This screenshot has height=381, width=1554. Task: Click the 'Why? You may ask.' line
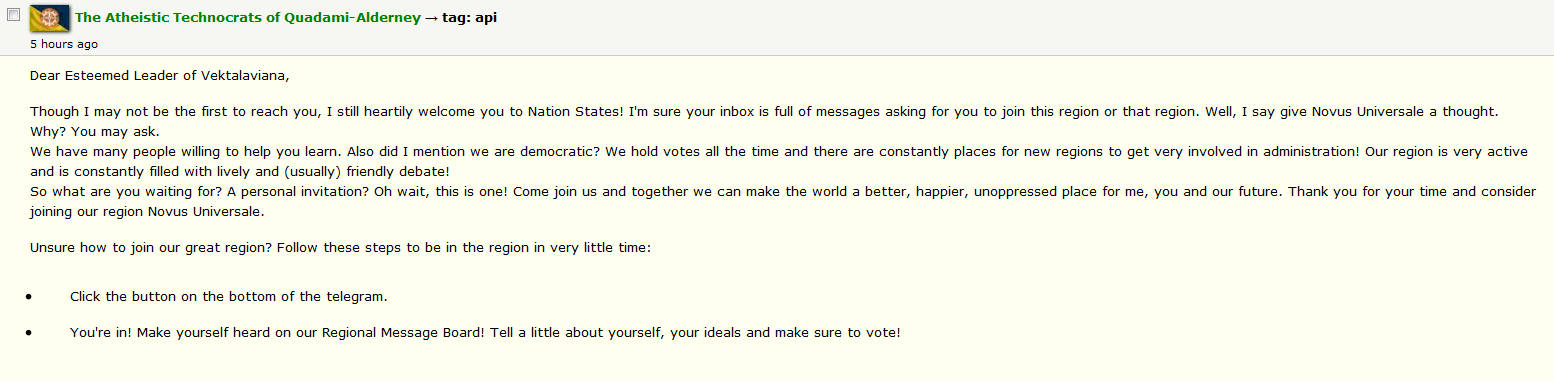[x=94, y=131]
